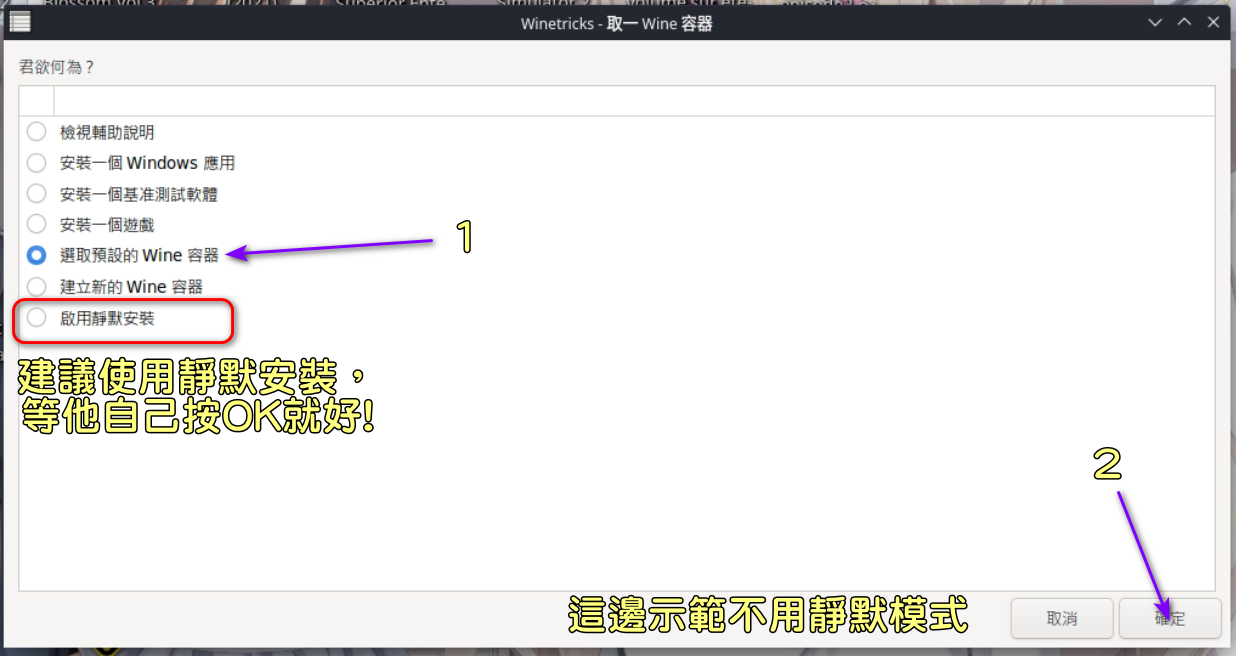Select the 建立新的 Wine 容器 radio button
Image resolution: width=1236 pixels, height=656 pixels.
37,286
